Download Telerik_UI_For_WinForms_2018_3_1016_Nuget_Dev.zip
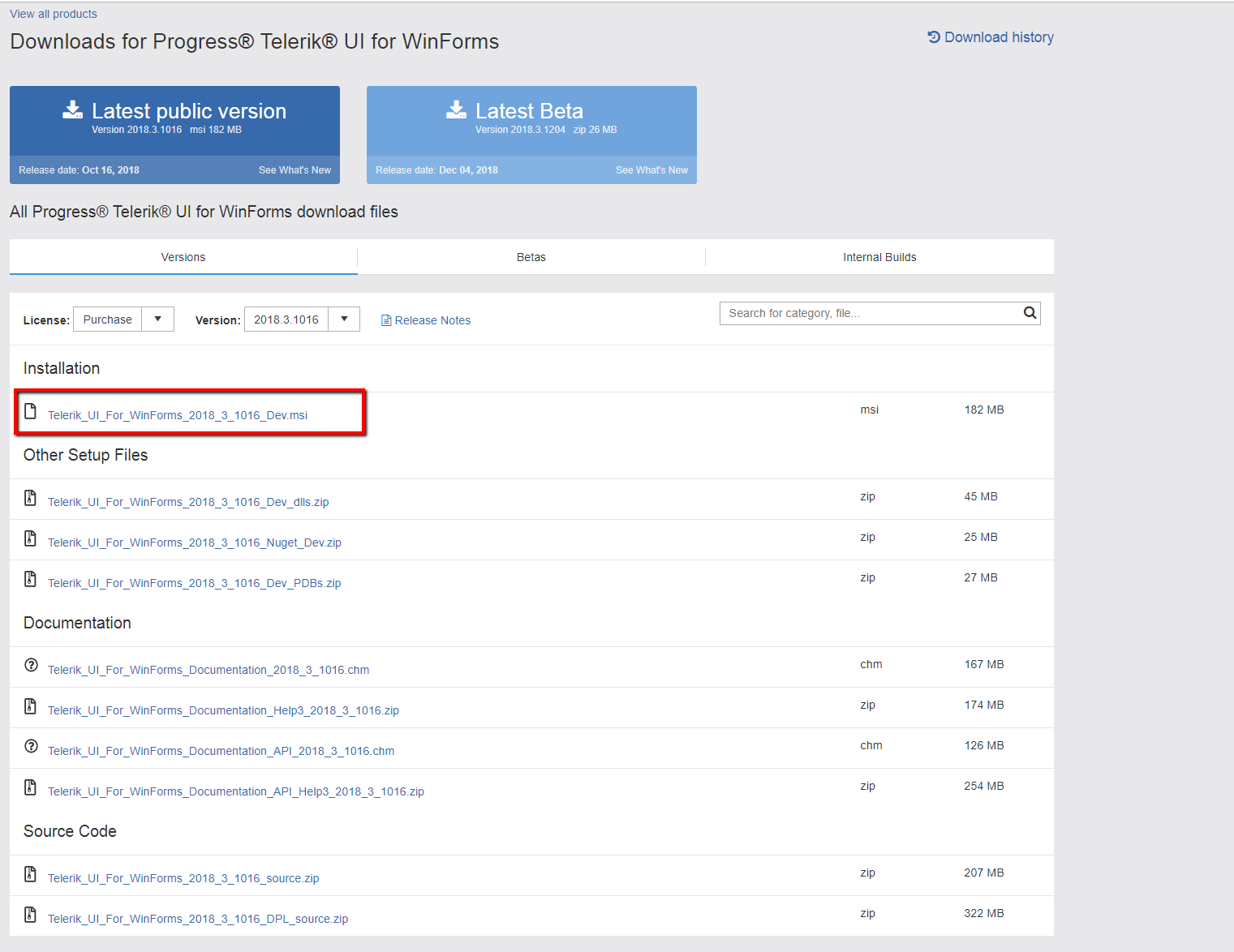 point(195,542)
